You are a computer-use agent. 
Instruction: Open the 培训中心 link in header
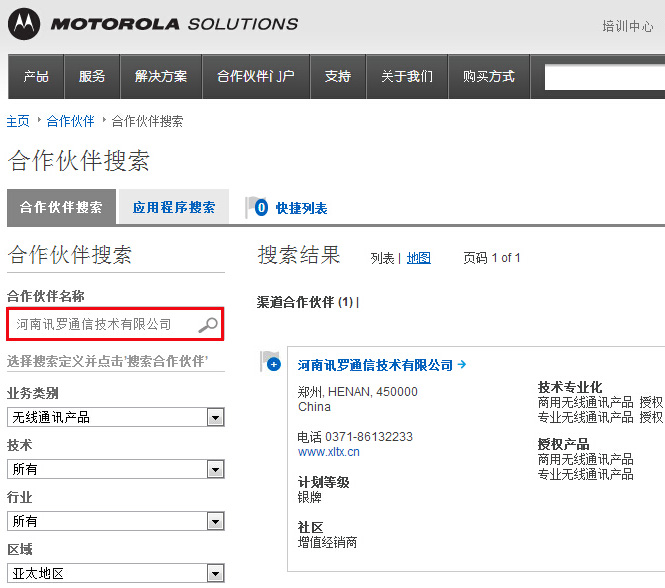tap(628, 26)
